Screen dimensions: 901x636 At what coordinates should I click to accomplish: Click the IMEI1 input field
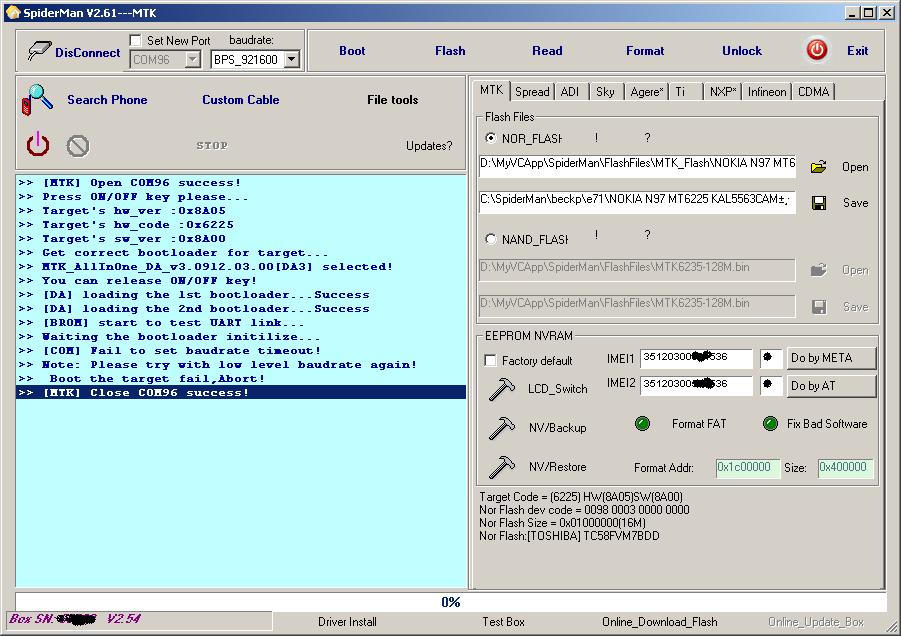point(696,358)
